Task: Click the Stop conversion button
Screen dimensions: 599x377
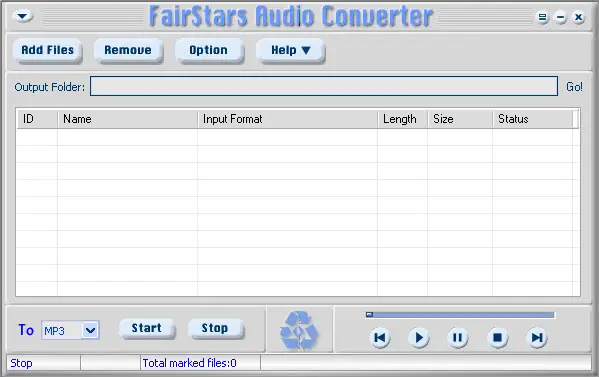Action: click(x=215, y=328)
